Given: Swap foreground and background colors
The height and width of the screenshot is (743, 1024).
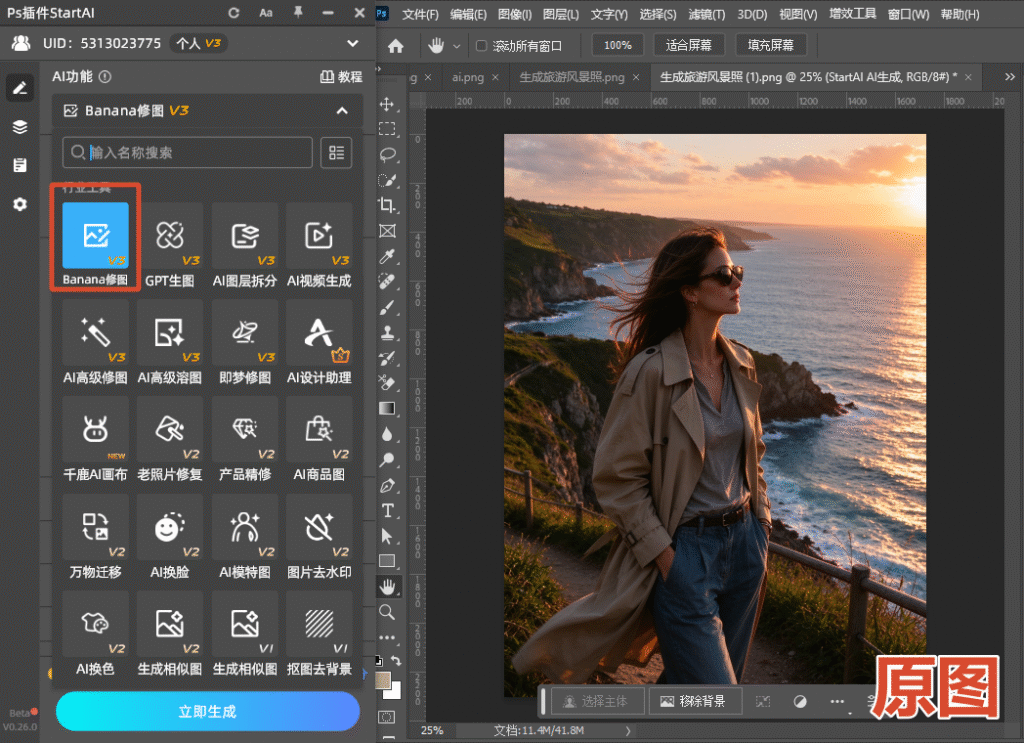Looking at the screenshot, I should point(396,661).
